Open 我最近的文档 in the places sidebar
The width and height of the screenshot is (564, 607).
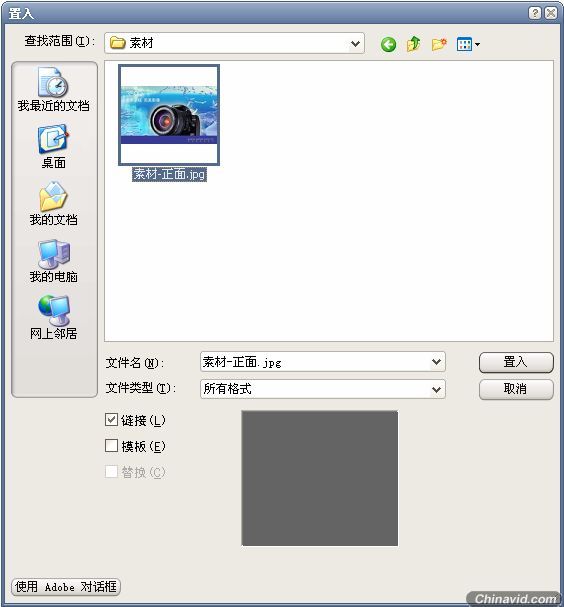click(53, 89)
